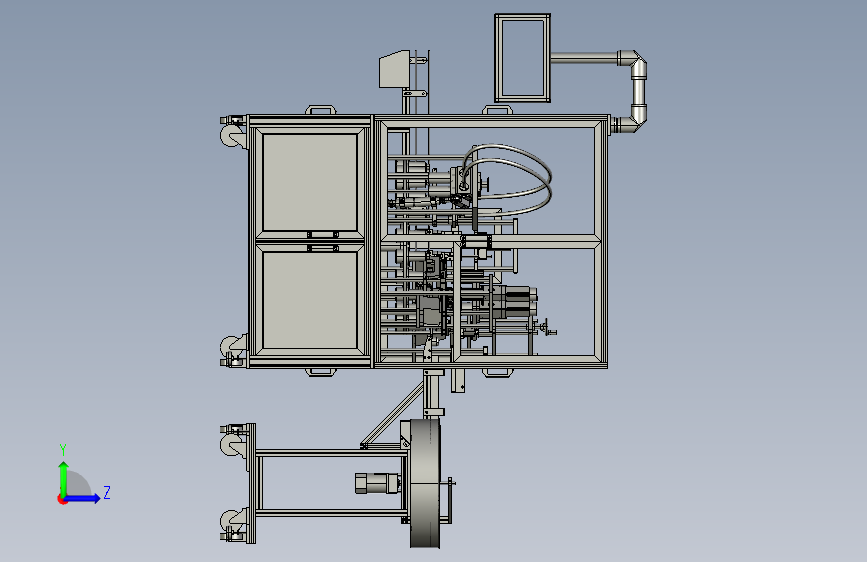Click the red origin ball of triad
867x562 pixels.
click(62, 499)
